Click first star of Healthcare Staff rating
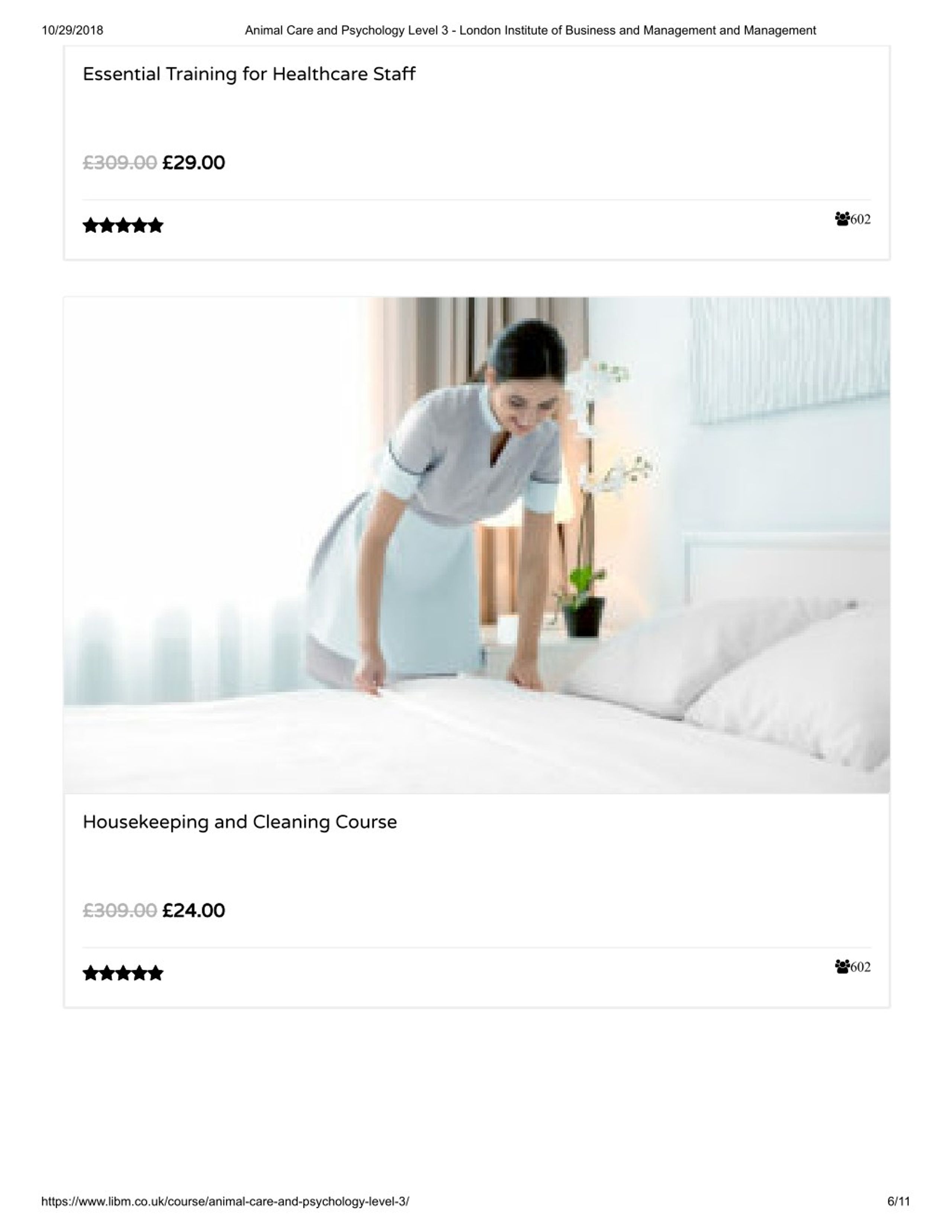The width and height of the screenshot is (952, 1232). [x=91, y=226]
